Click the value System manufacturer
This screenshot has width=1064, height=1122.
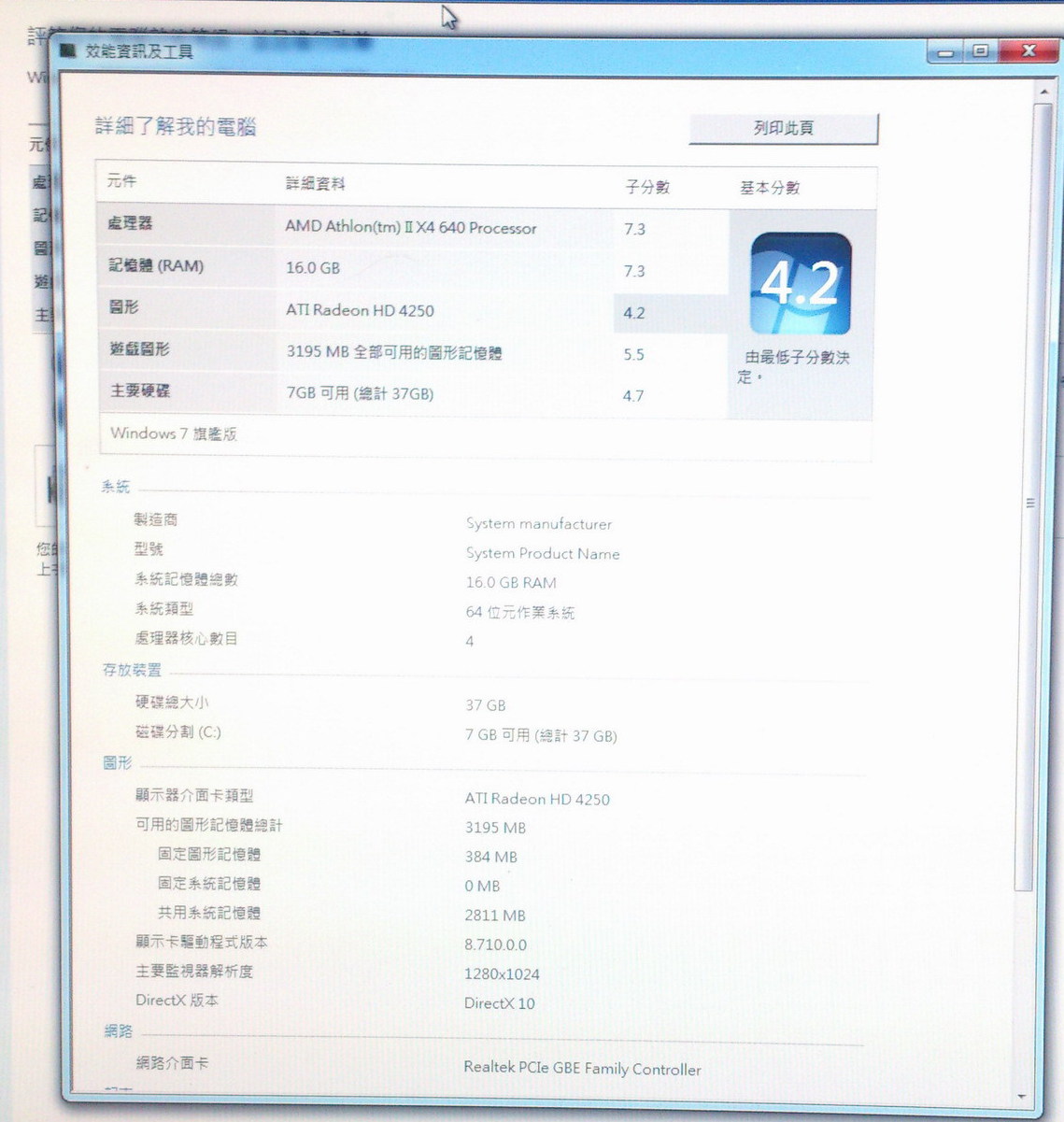[x=539, y=524]
